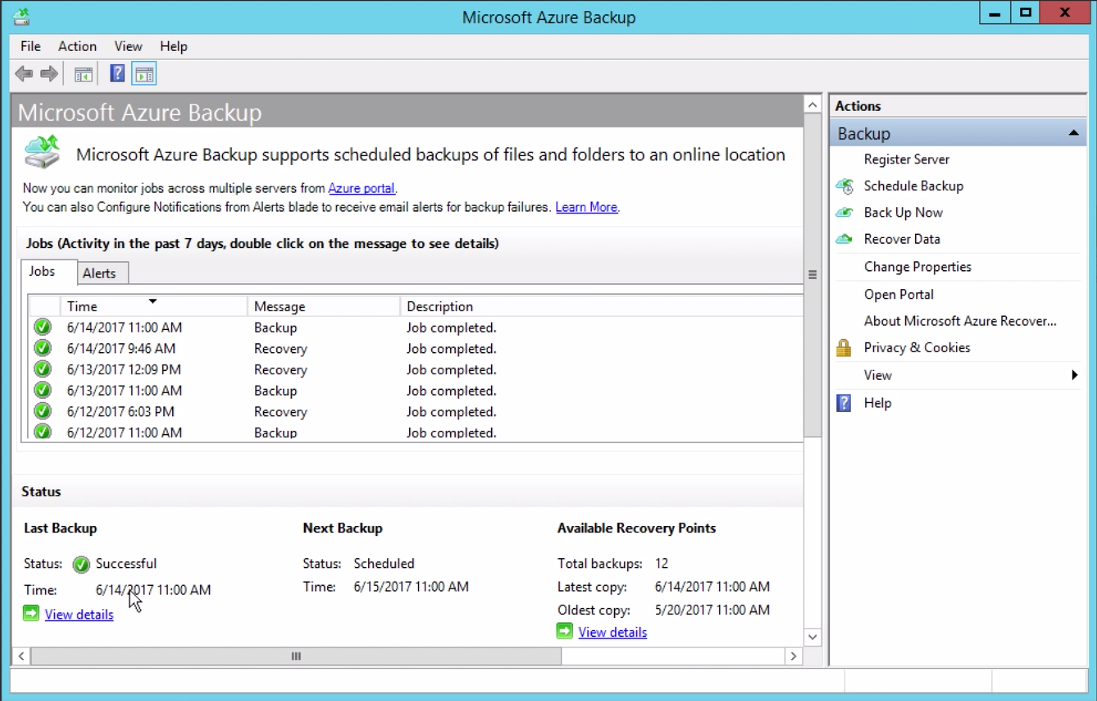Click Schedule Backup action text
This screenshot has height=701, width=1097.
(x=913, y=186)
